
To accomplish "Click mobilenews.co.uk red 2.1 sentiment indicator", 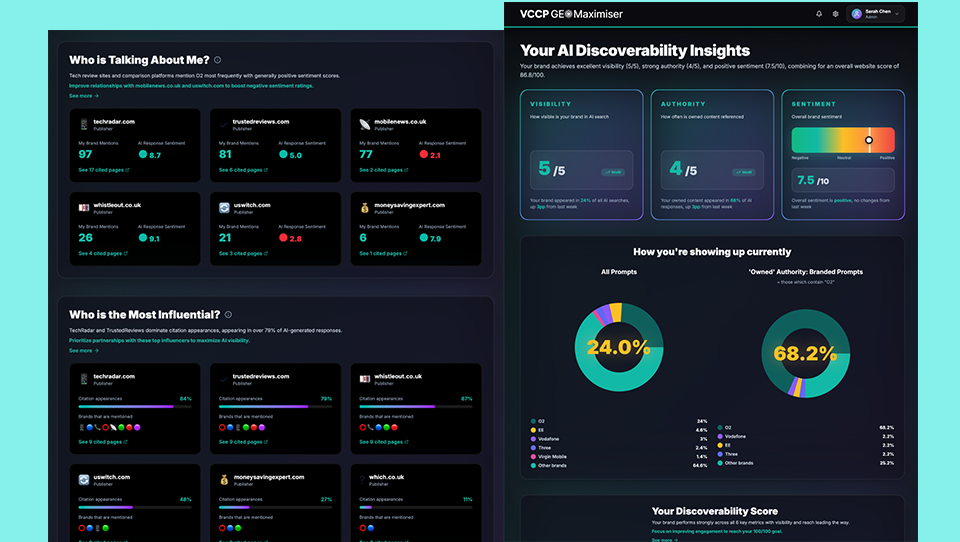I will click(x=424, y=154).
